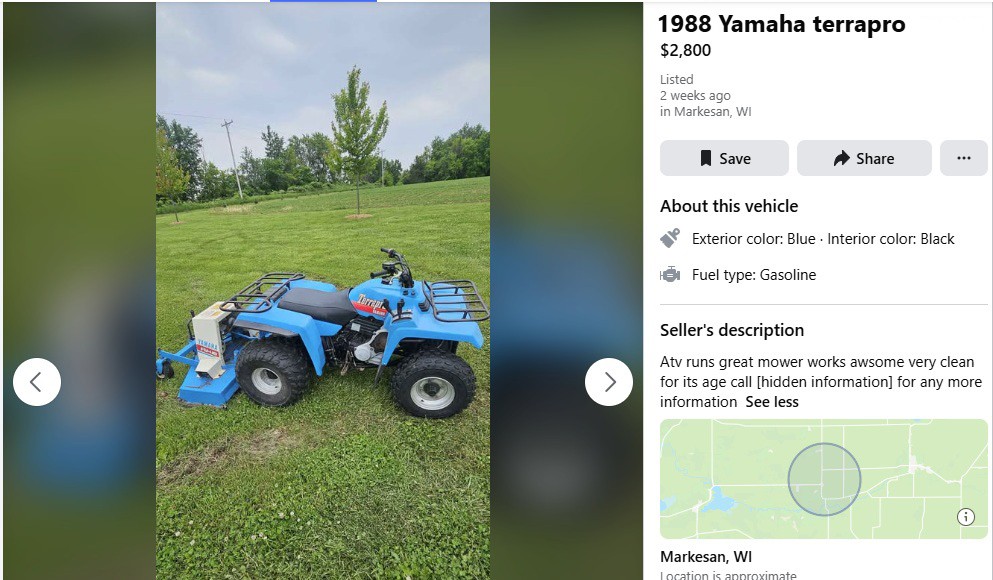Click the share arrow icon
The image size is (993, 580).
tap(842, 158)
